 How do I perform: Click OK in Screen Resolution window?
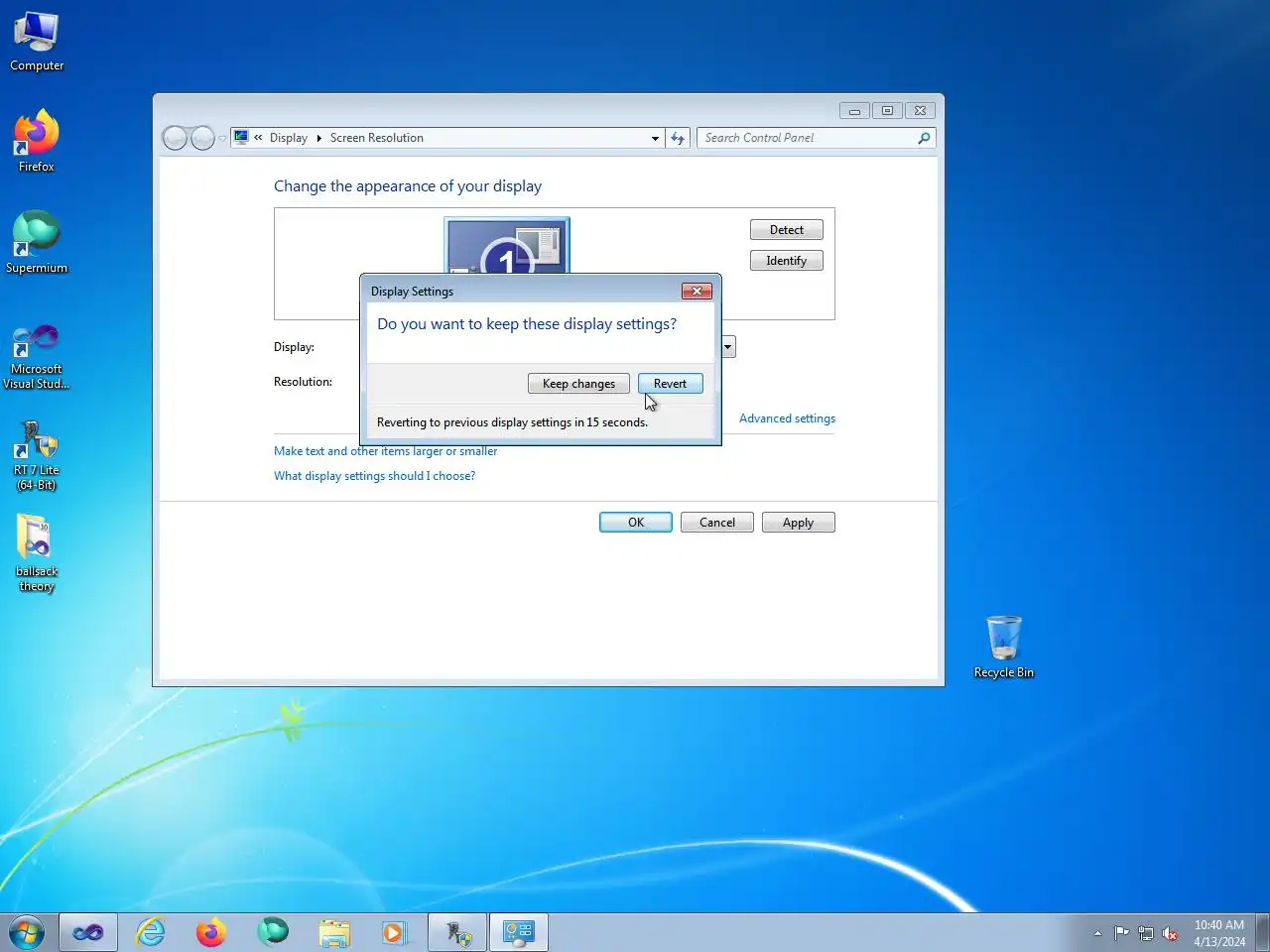coord(636,523)
